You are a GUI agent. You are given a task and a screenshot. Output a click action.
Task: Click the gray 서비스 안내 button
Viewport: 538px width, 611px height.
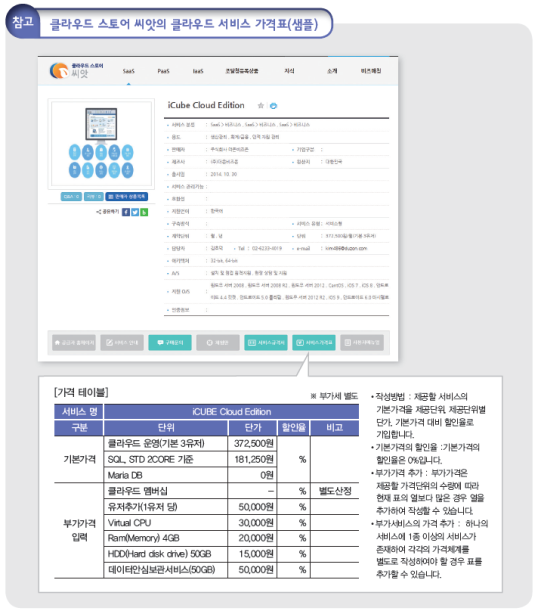tap(122, 343)
